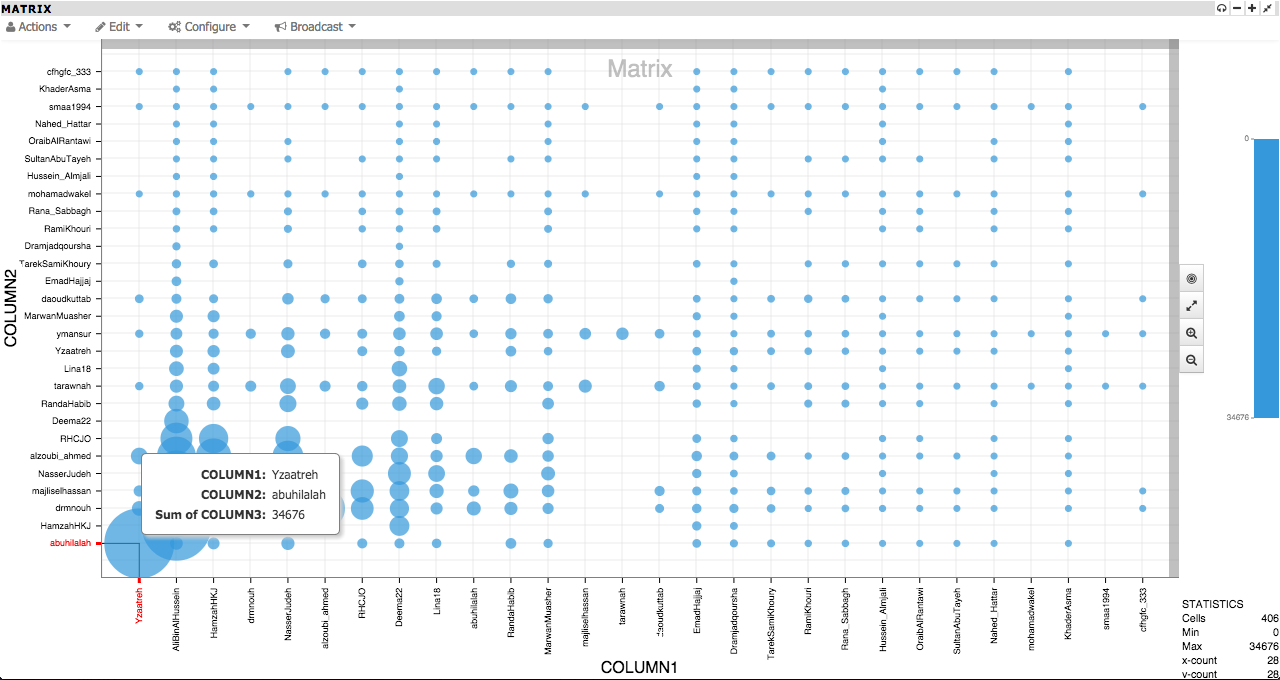Click the plus icon in the title bar

click(x=1252, y=8)
